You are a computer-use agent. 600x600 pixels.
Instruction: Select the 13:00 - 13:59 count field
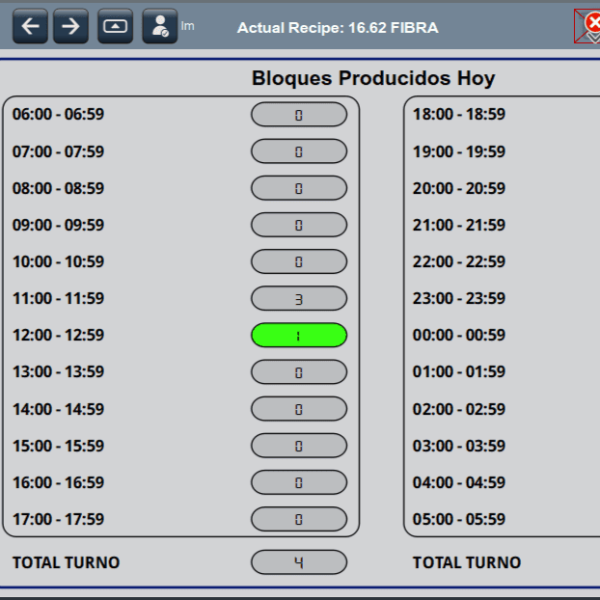[x=299, y=372]
